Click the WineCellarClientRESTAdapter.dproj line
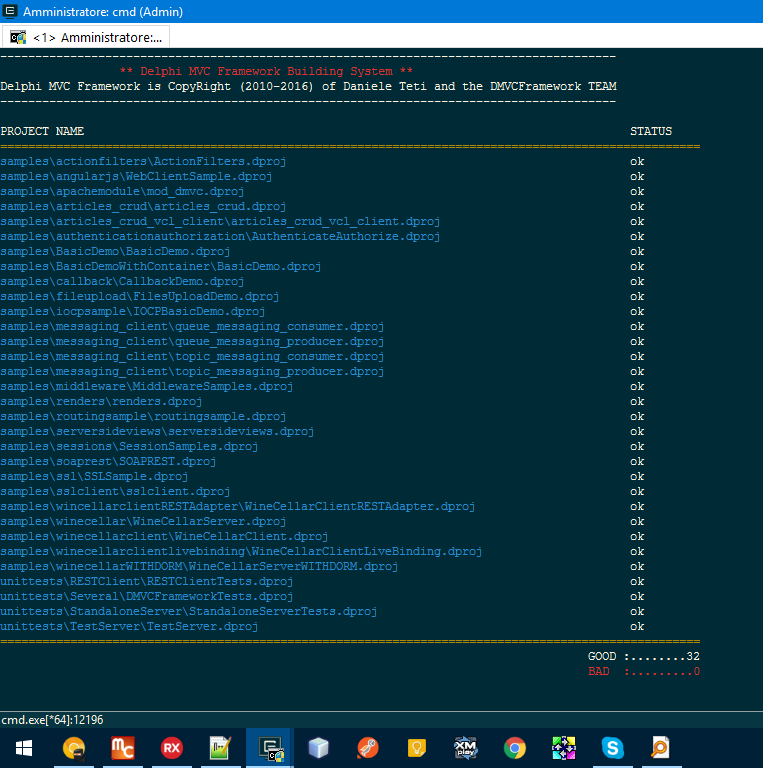 pyautogui.click(x=238, y=507)
